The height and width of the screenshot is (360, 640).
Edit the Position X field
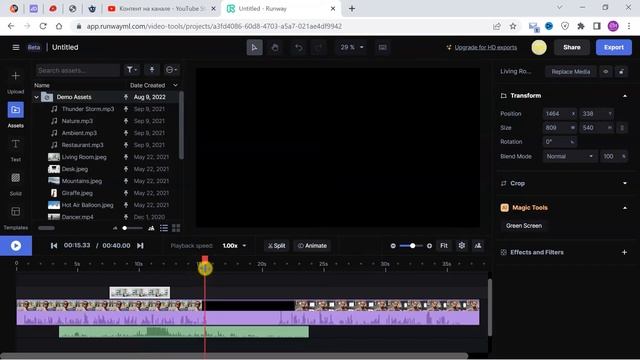point(560,114)
